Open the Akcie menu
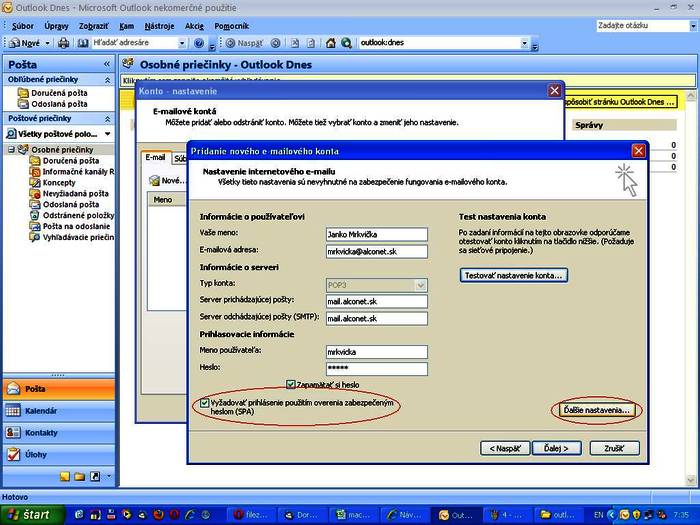This screenshot has height=525, width=700. [x=195, y=26]
